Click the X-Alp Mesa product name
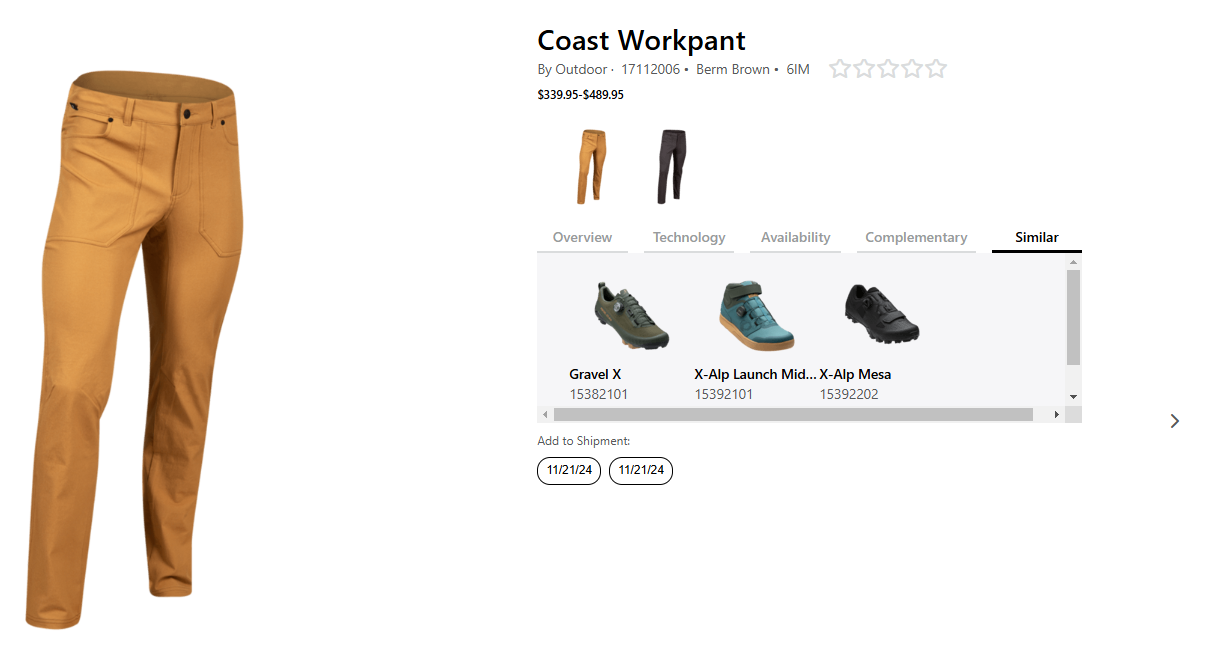Screen dimensions: 1230x671 [855, 374]
